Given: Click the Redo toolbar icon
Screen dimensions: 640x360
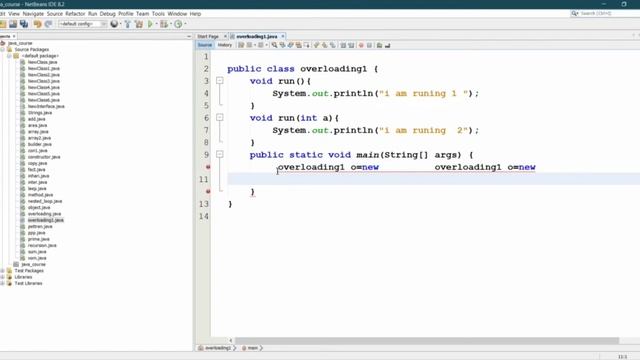Looking at the screenshot, I should 48,24.
